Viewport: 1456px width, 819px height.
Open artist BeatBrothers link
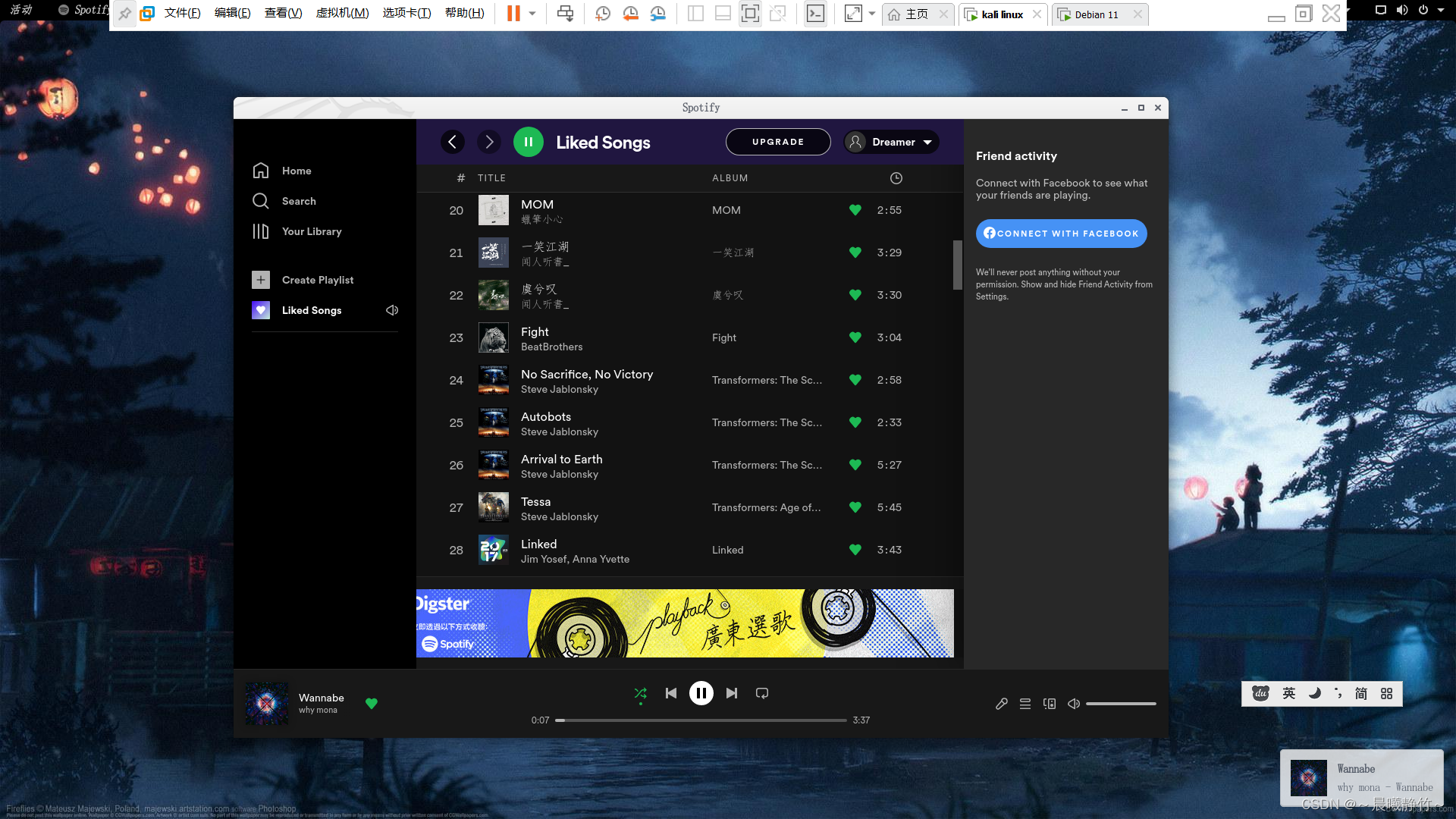(x=552, y=347)
